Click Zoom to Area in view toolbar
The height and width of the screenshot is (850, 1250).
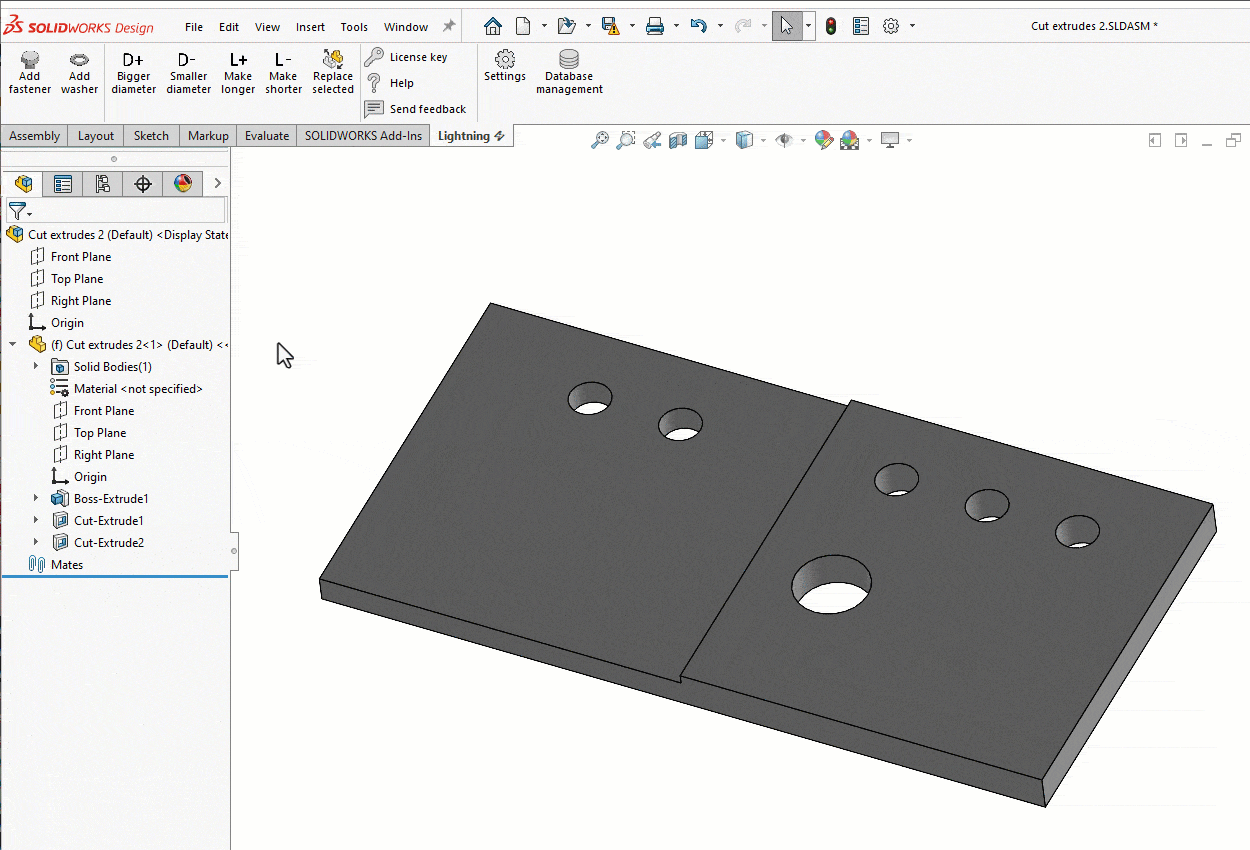click(x=626, y=140)
